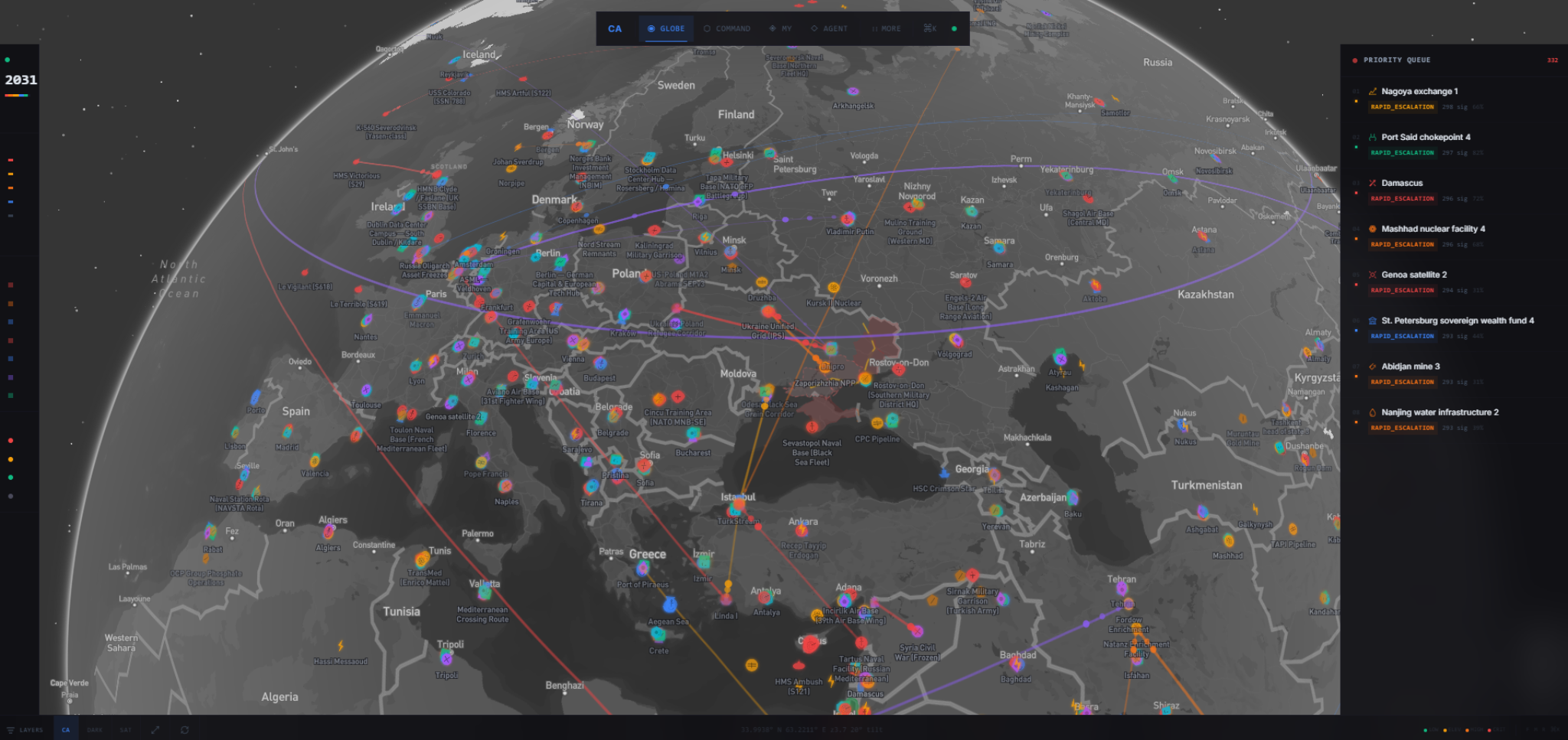This screenshot has width=1568, height=740.
Task: Click the refresh map icon
Action: [x=185, y=730]
